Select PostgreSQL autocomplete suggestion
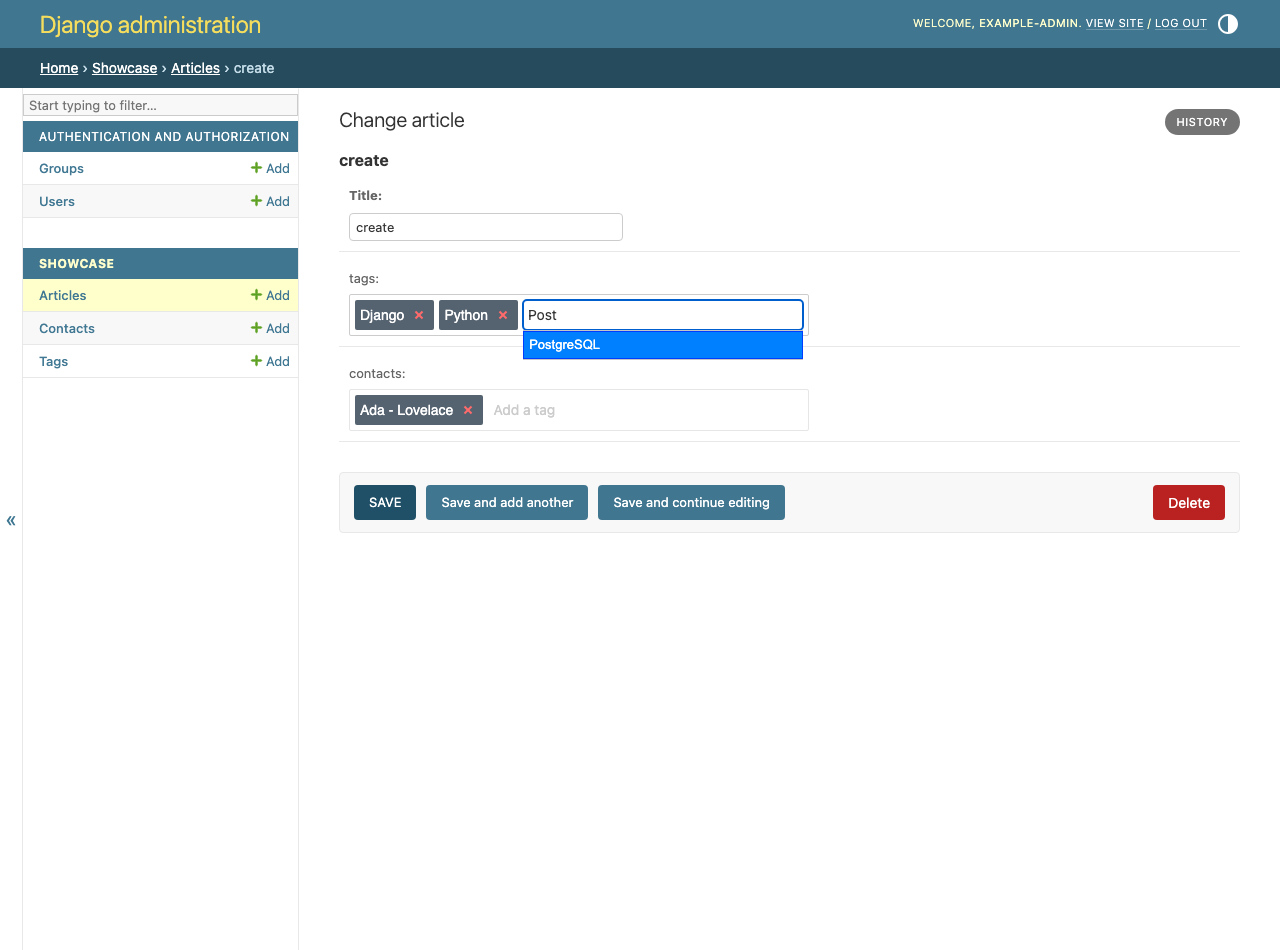 (663, 345)
